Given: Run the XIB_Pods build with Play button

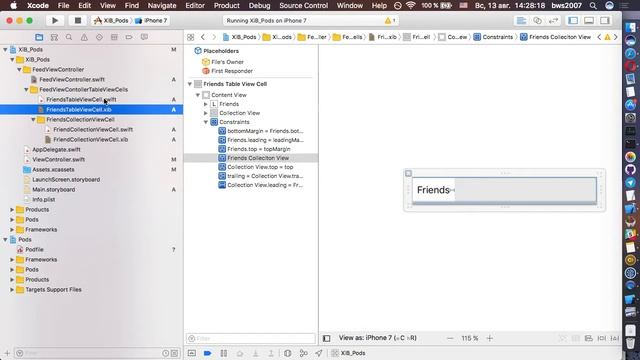Looking at the screenshot, I should pos(55,20).
